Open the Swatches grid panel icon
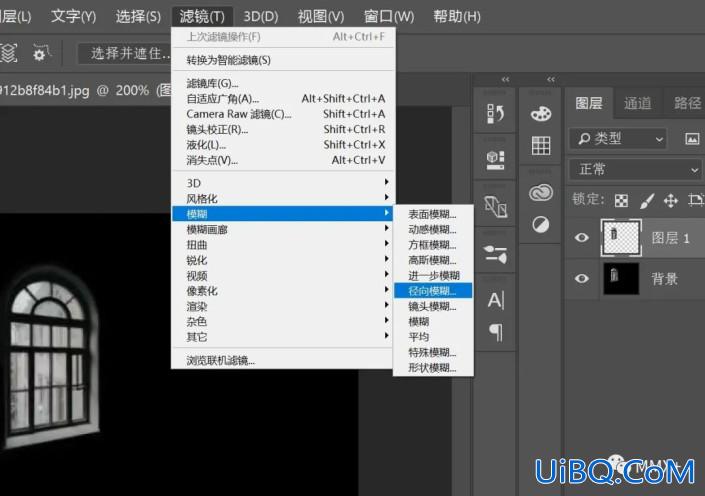The image size is (705, 496). coord(540,145)
